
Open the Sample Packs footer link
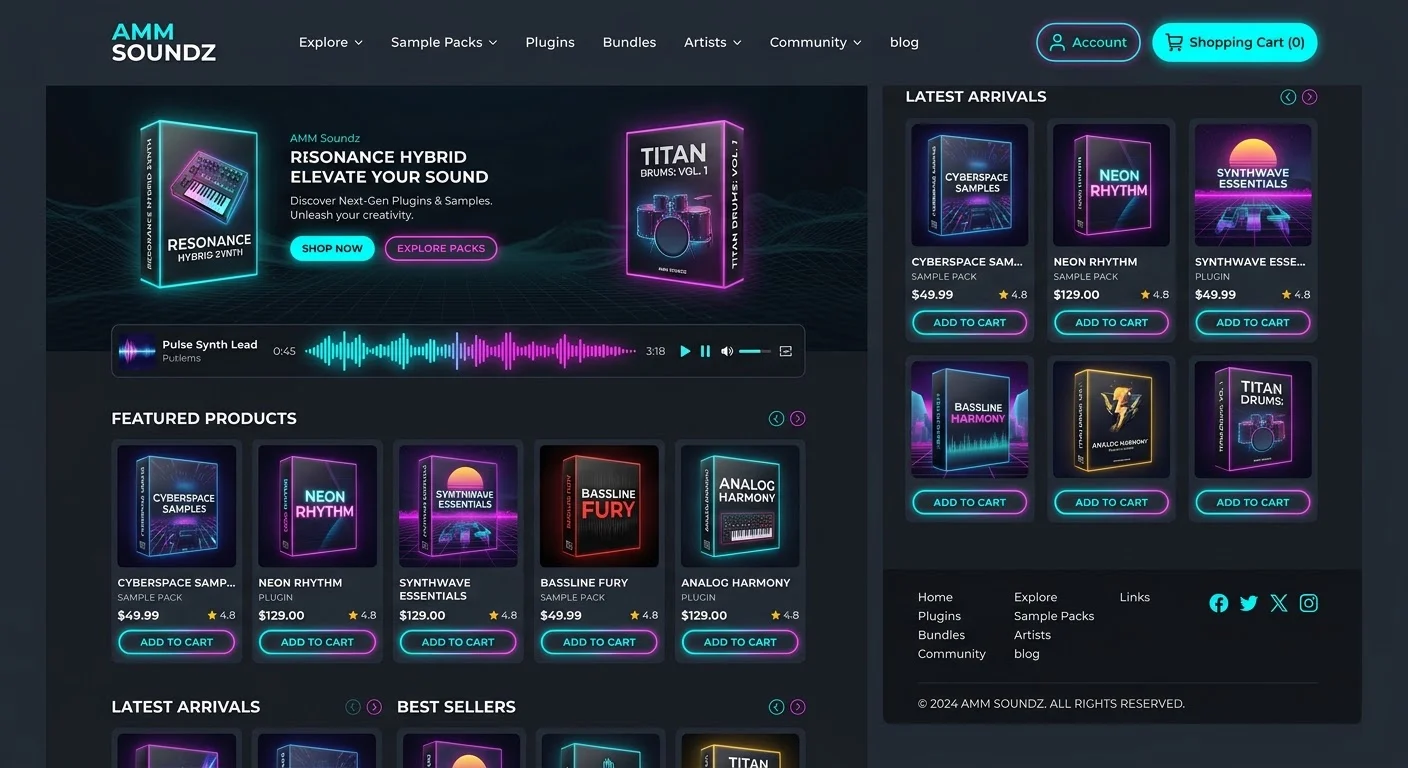[1054, 616]
